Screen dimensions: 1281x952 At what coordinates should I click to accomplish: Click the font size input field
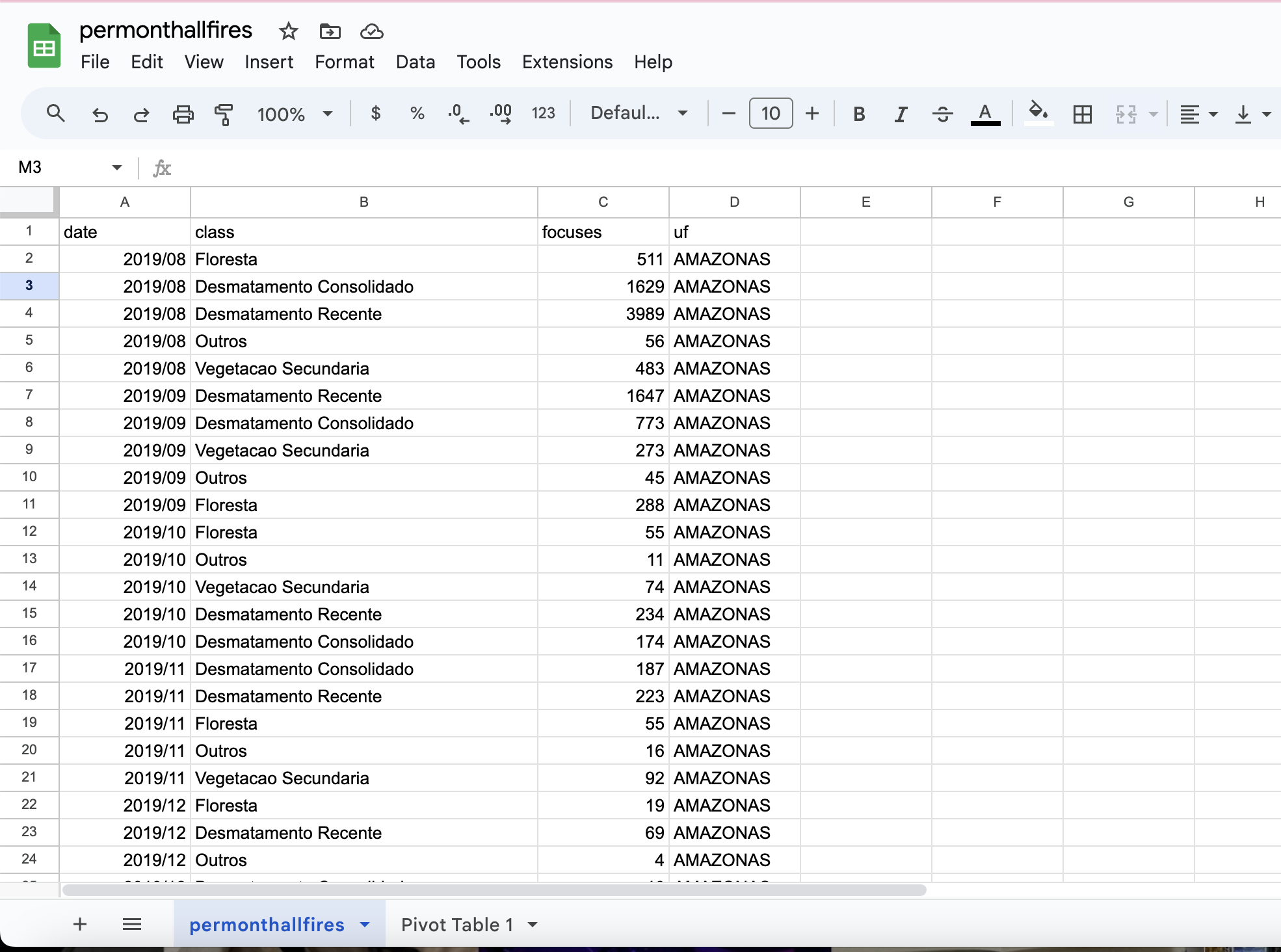tap(771, 114)
